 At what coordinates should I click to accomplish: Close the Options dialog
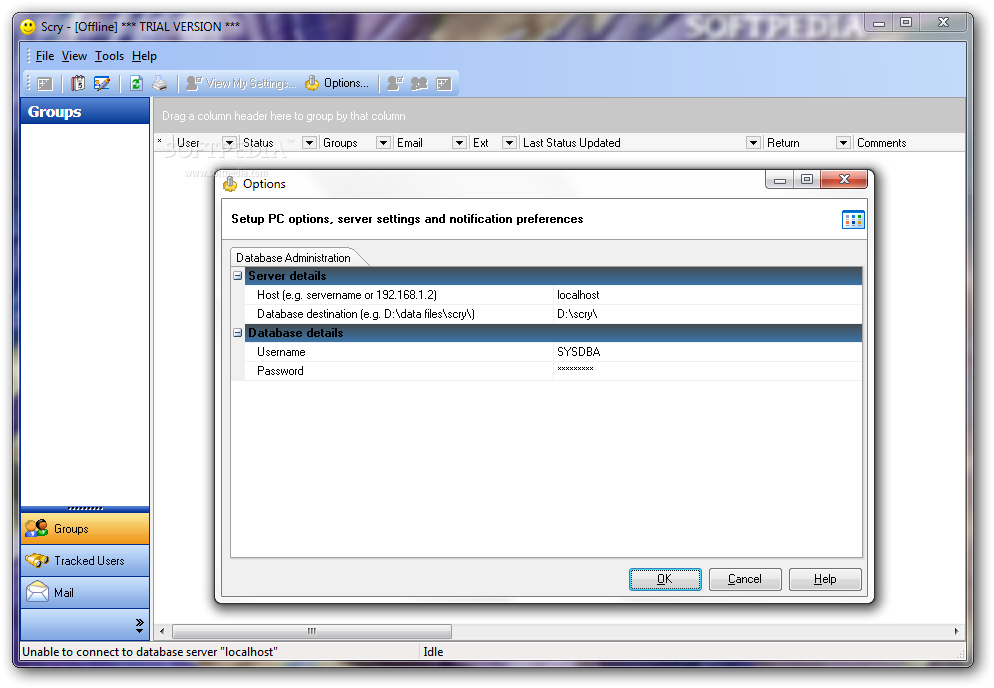tap(844, 179)
